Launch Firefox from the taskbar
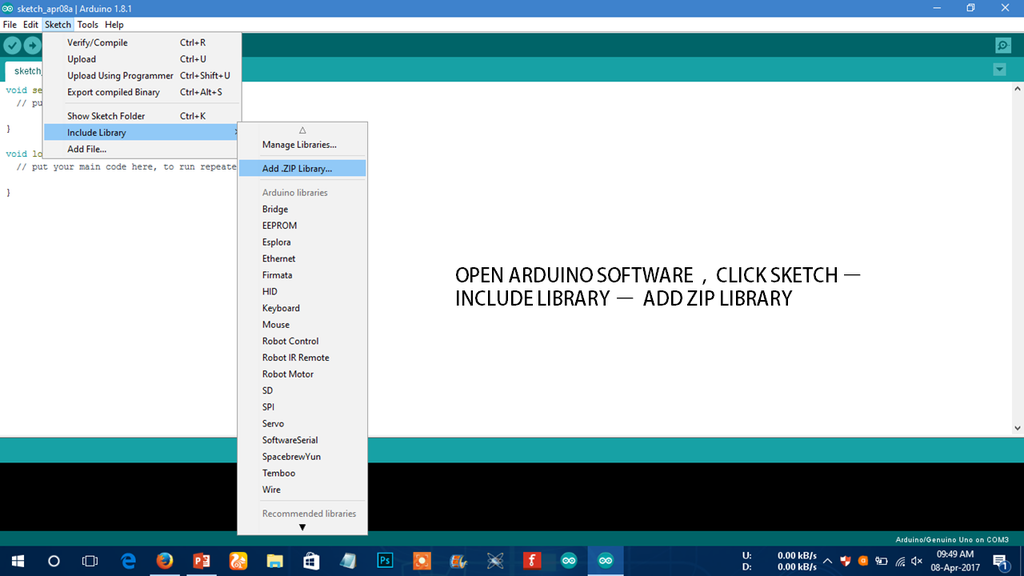 (165, 561)
